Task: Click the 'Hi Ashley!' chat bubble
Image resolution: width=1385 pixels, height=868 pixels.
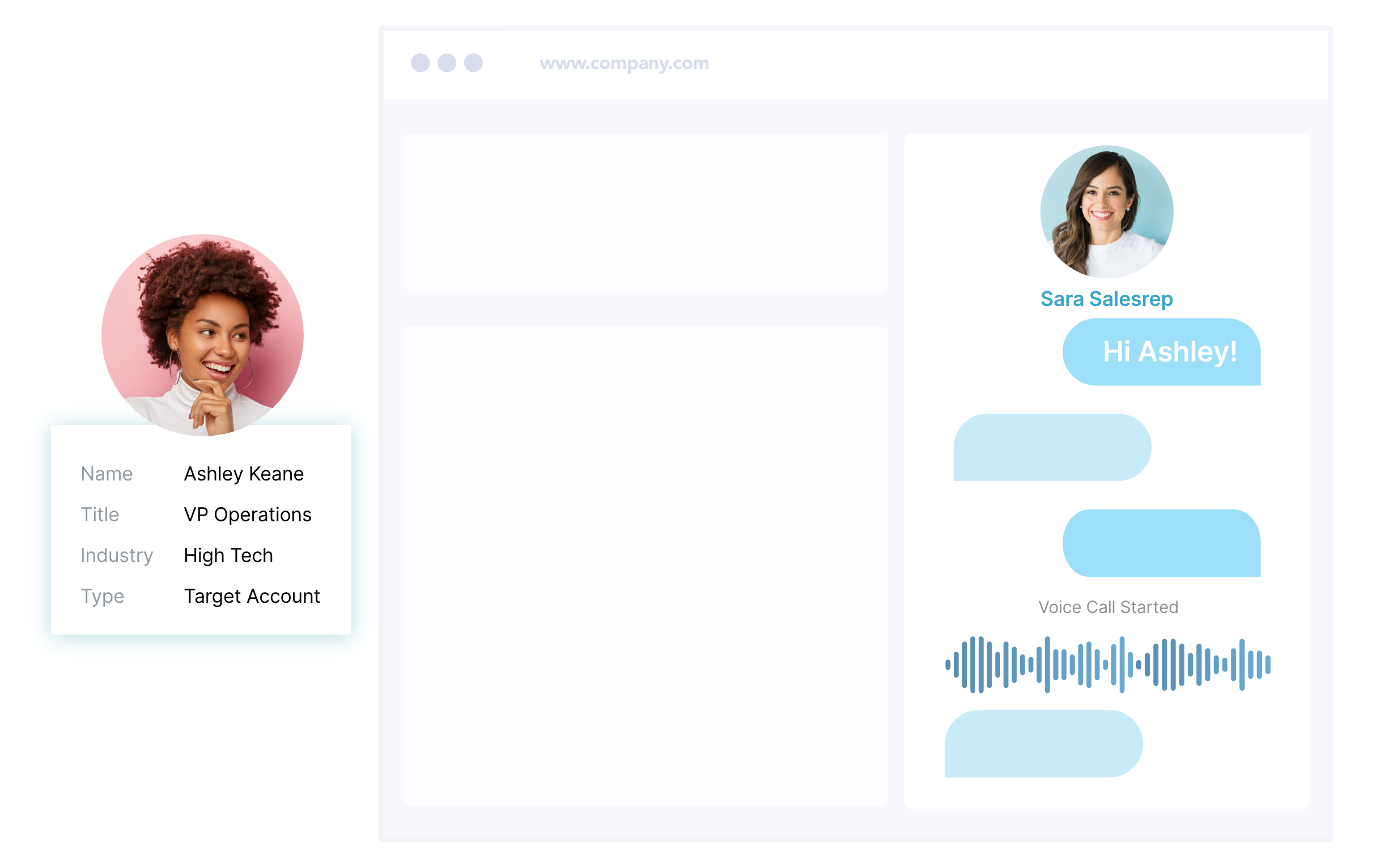Action: pyautogui.click(x=1161, y=352)
